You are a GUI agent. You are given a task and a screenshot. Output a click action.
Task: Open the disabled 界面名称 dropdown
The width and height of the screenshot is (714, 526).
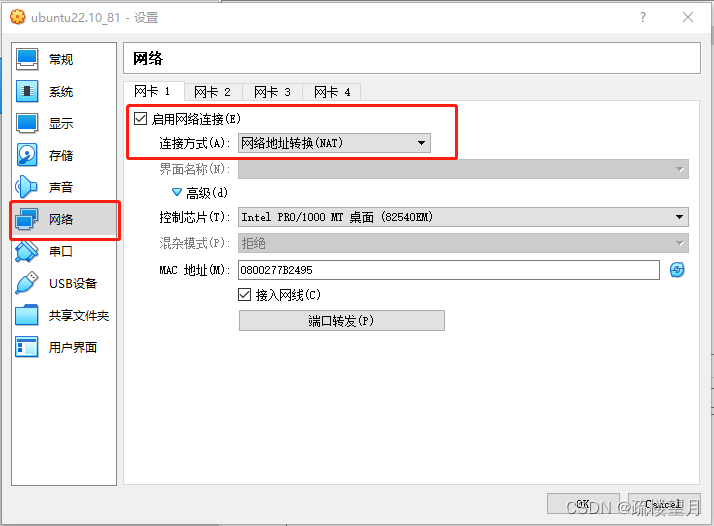coord(463,169)
